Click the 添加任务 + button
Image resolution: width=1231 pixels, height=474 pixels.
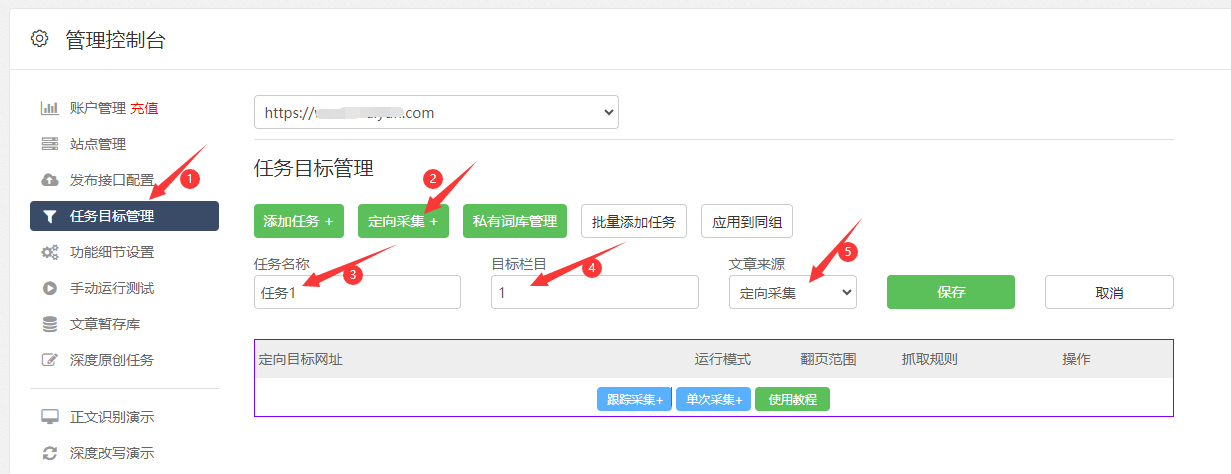[x=298, y=221]
